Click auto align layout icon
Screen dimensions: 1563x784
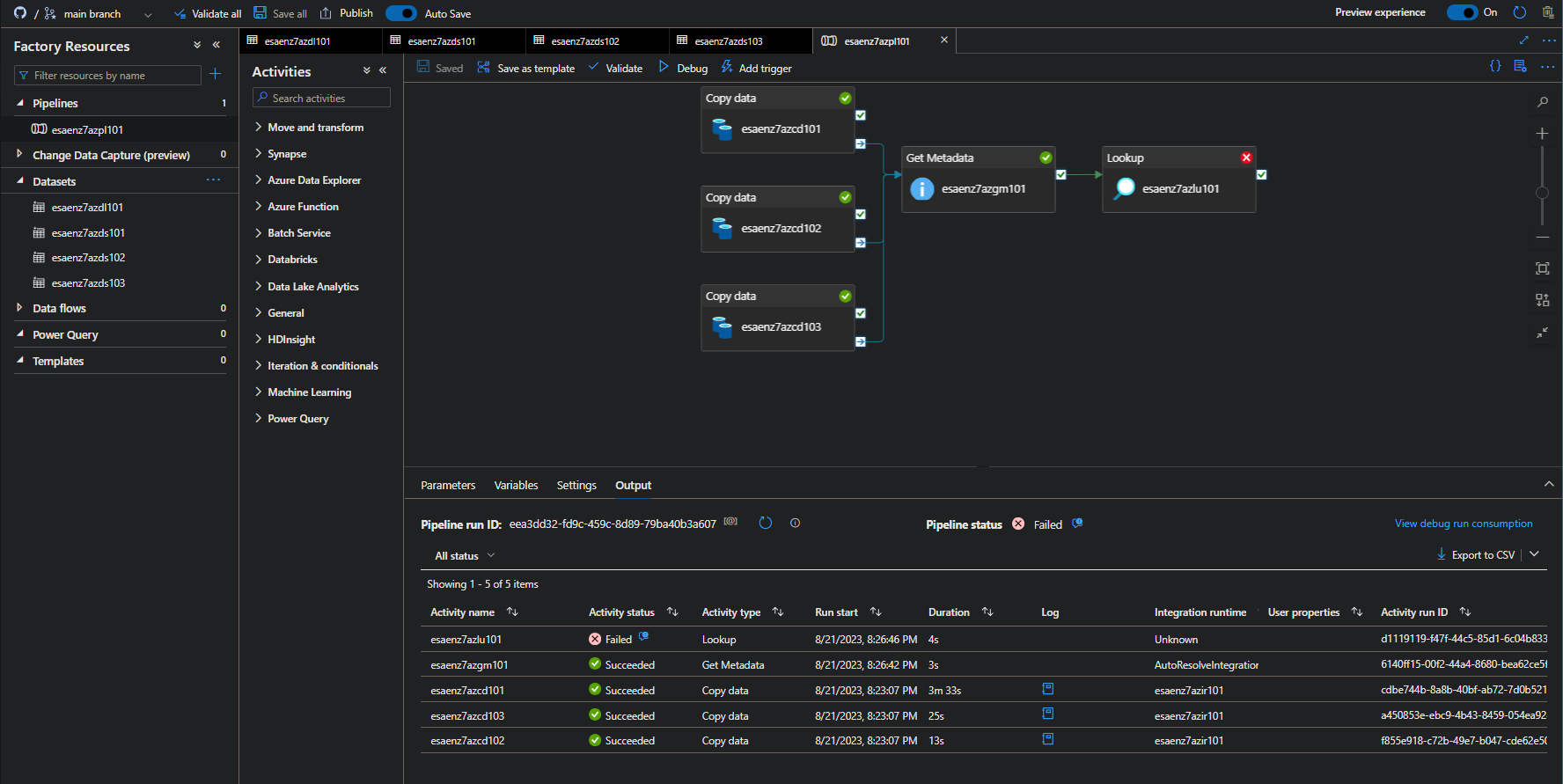point(1542,300)
